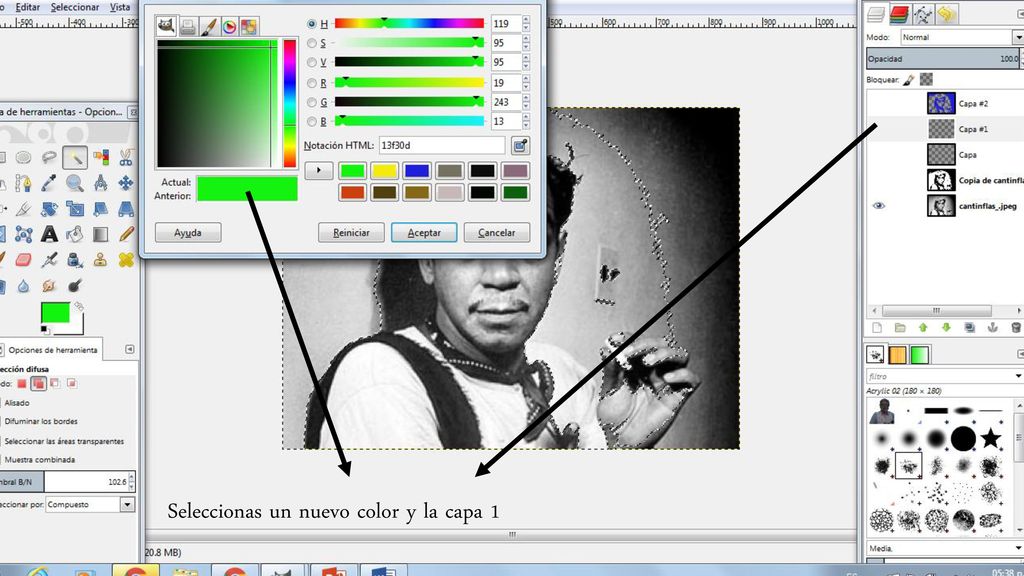Select the R red radio button
The image size is (1024, 576).
[312, 83]
